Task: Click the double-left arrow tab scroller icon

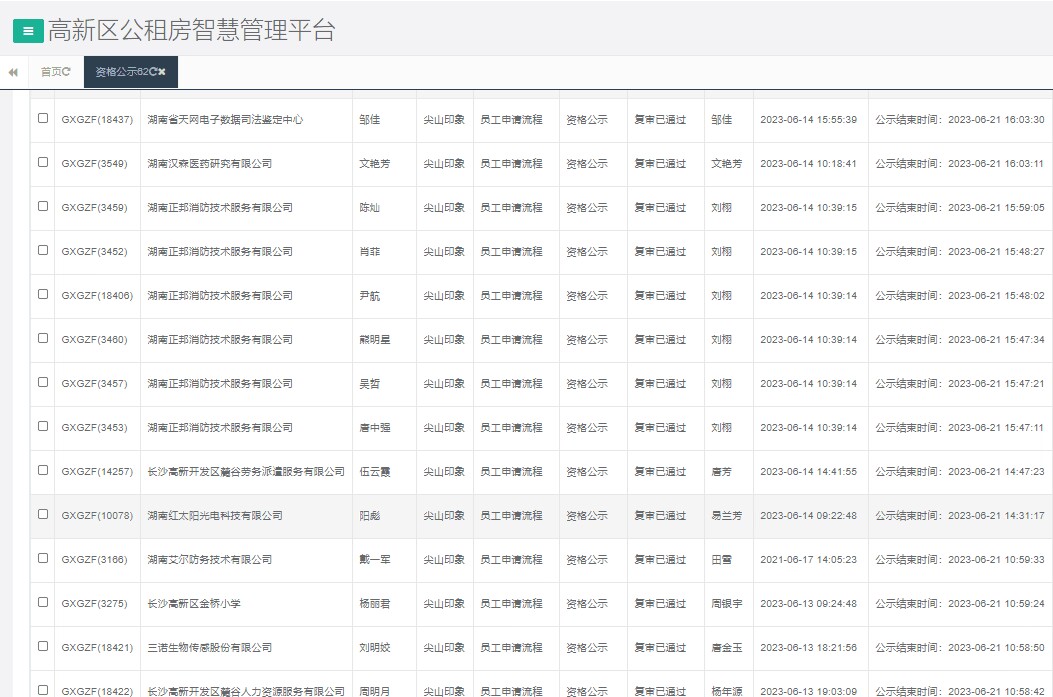Action: 12,71
